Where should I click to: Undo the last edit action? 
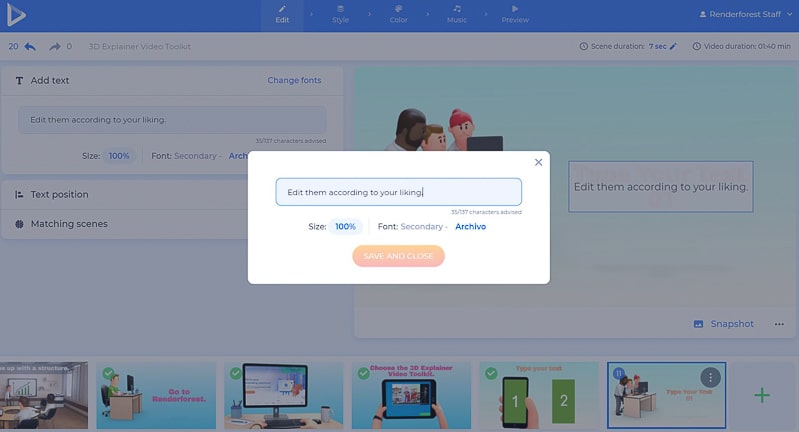30,47
